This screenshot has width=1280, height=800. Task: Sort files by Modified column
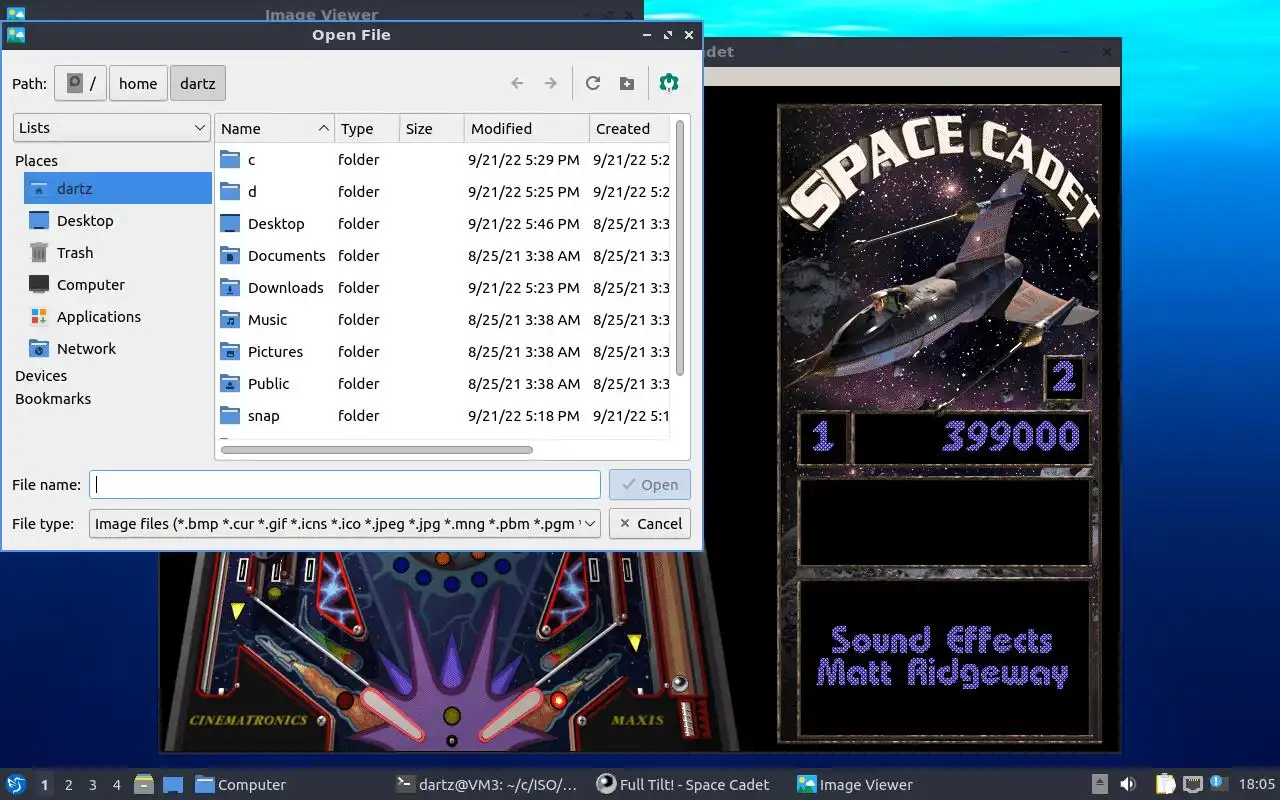(x=527, y=128)
